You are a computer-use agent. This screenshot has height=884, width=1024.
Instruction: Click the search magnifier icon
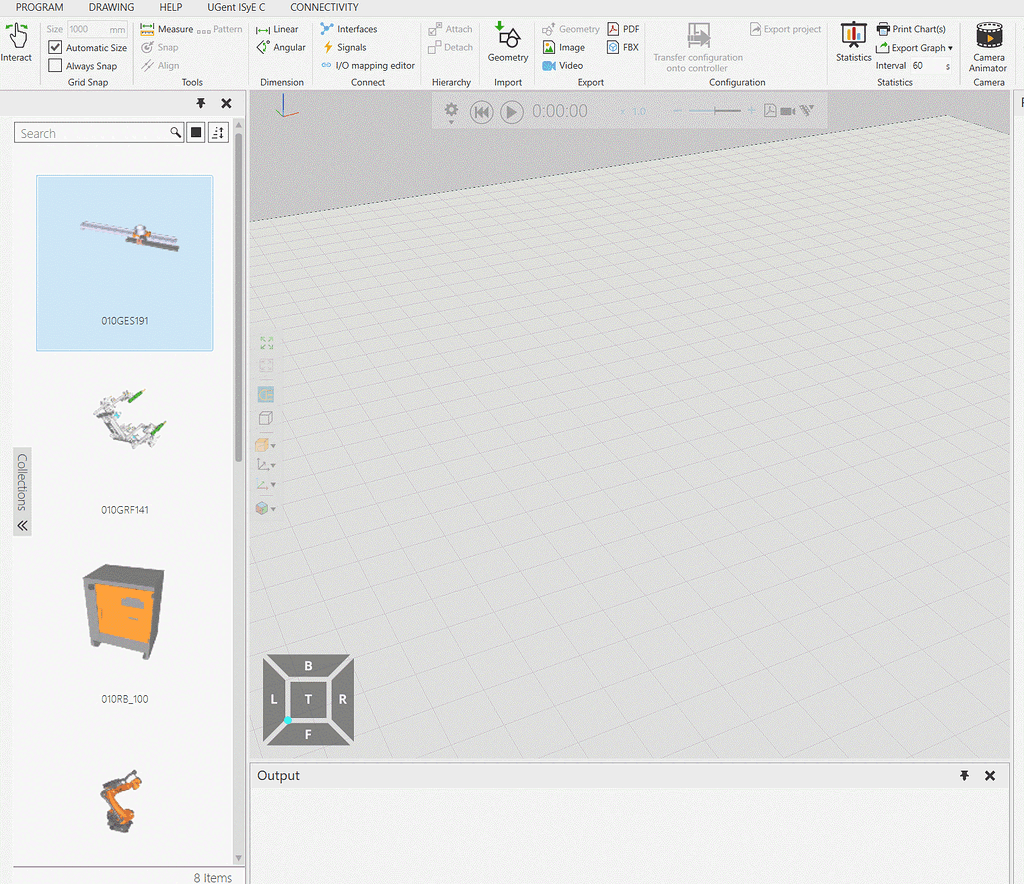(x=175, y=133)
